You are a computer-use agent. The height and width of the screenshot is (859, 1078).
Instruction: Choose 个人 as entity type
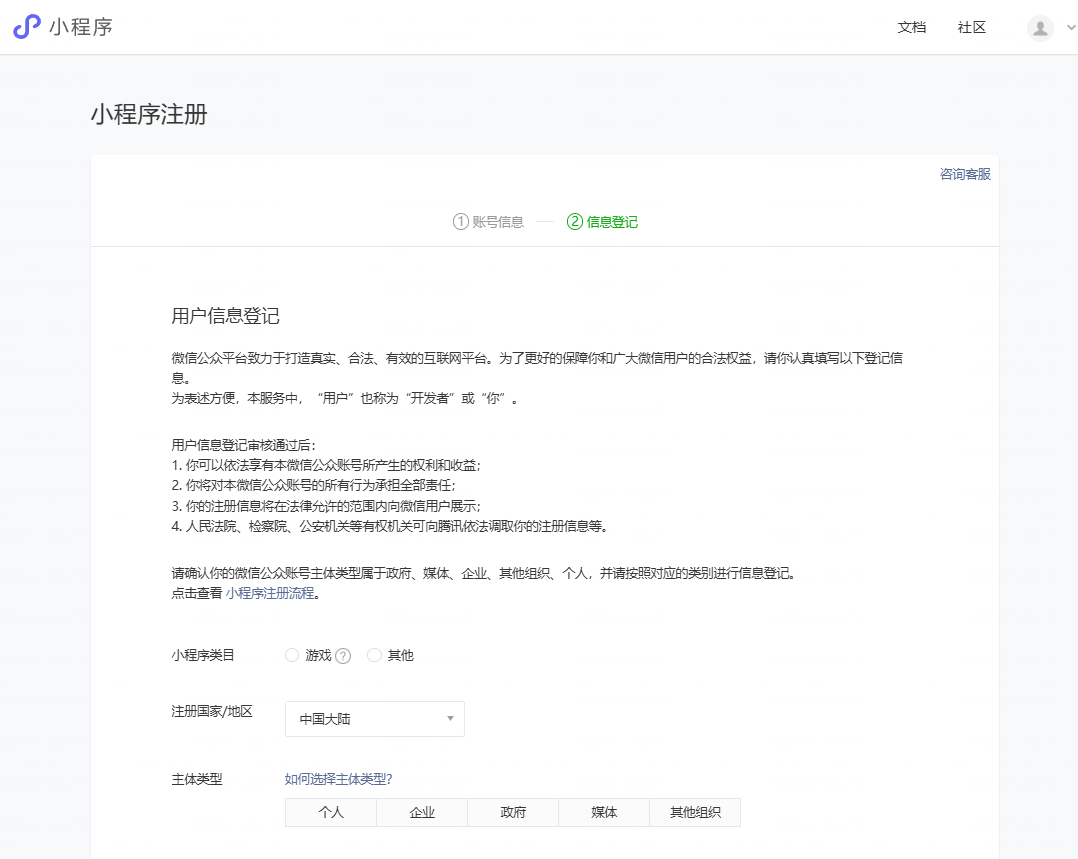pos(331,812)
